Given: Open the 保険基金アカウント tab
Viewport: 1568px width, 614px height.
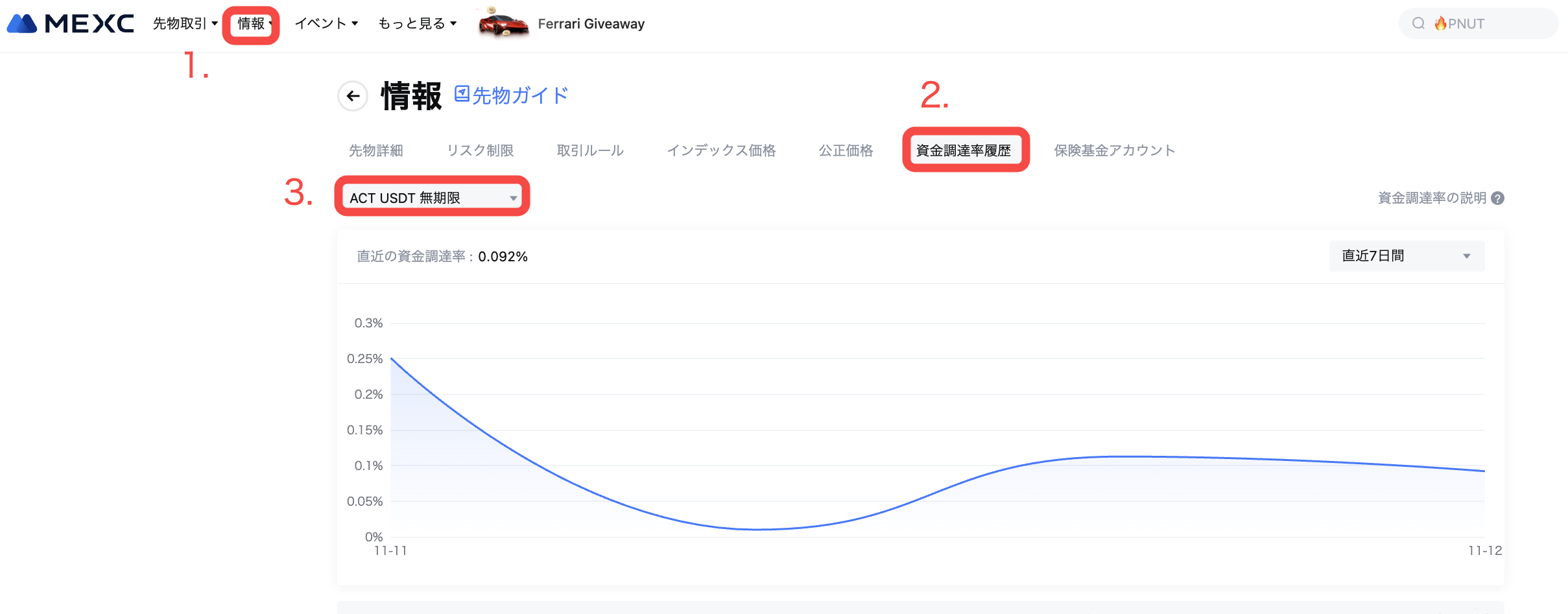Looking at the screenshot, I should coord(1114,150).
